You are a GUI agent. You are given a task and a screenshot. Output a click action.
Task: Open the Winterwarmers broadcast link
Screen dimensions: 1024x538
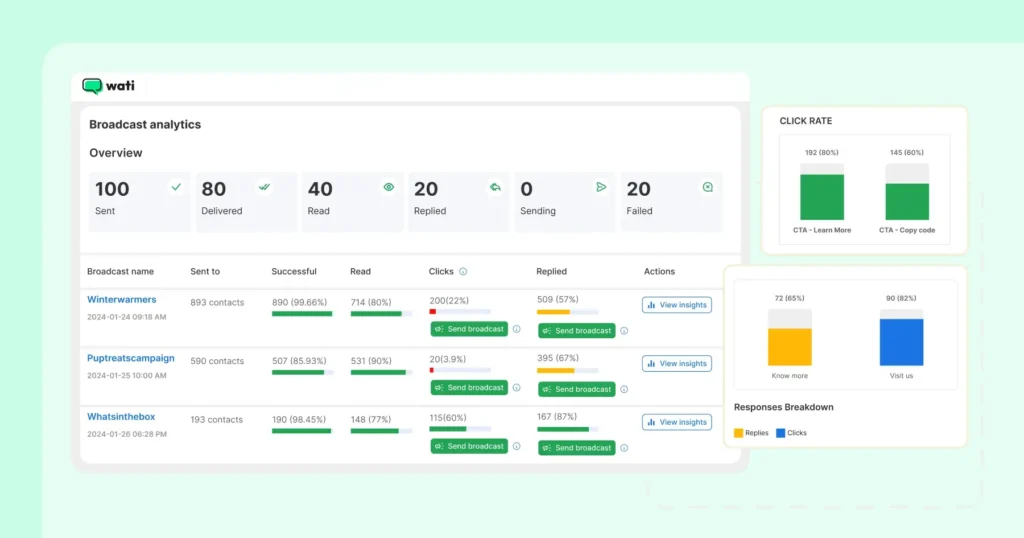tap(121, 299)
